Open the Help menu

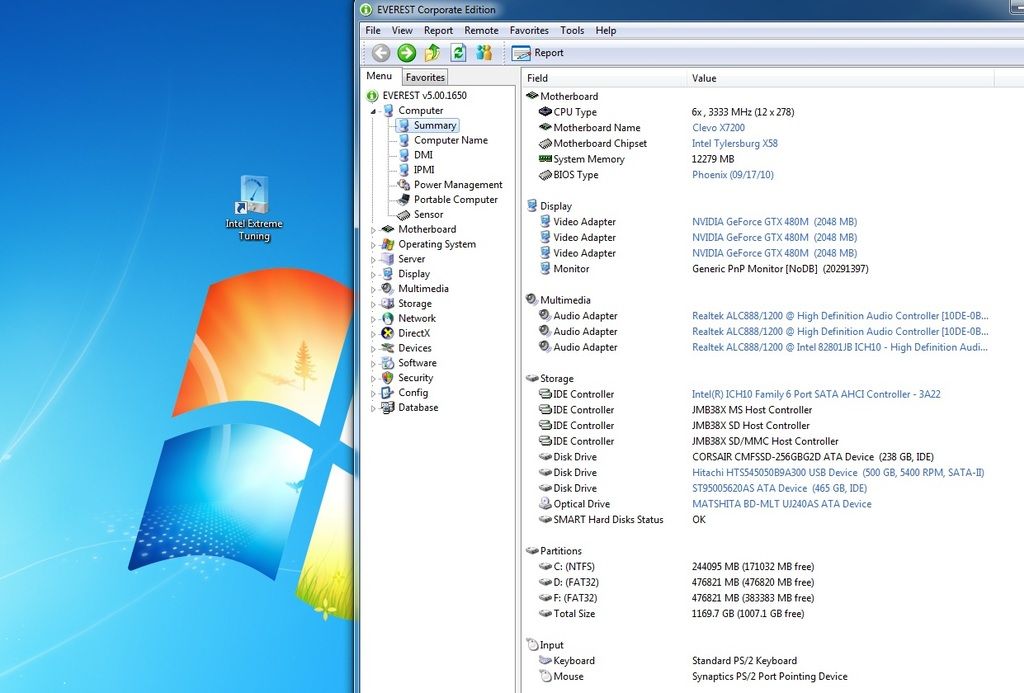tap(605, 30)
